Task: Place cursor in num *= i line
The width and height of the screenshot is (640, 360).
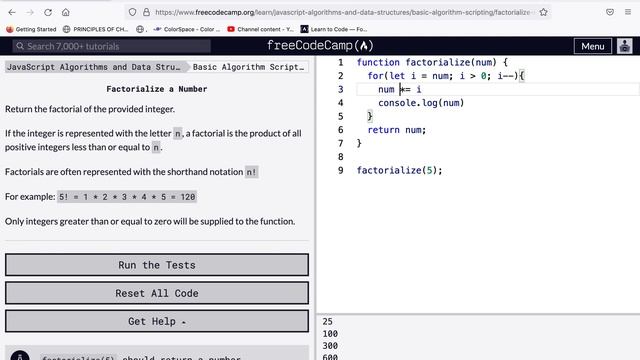Action: 400,89
